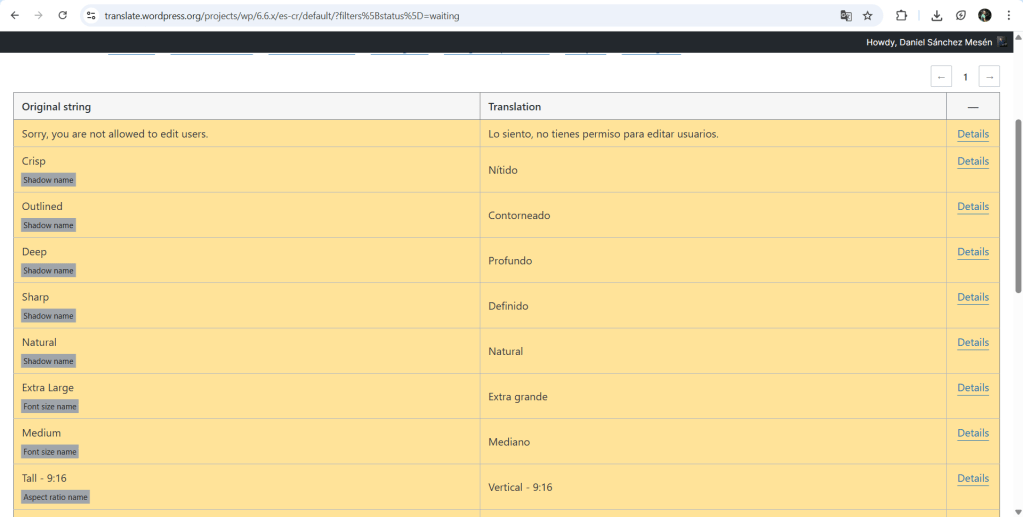Go back using the browser back arrow

14,16
